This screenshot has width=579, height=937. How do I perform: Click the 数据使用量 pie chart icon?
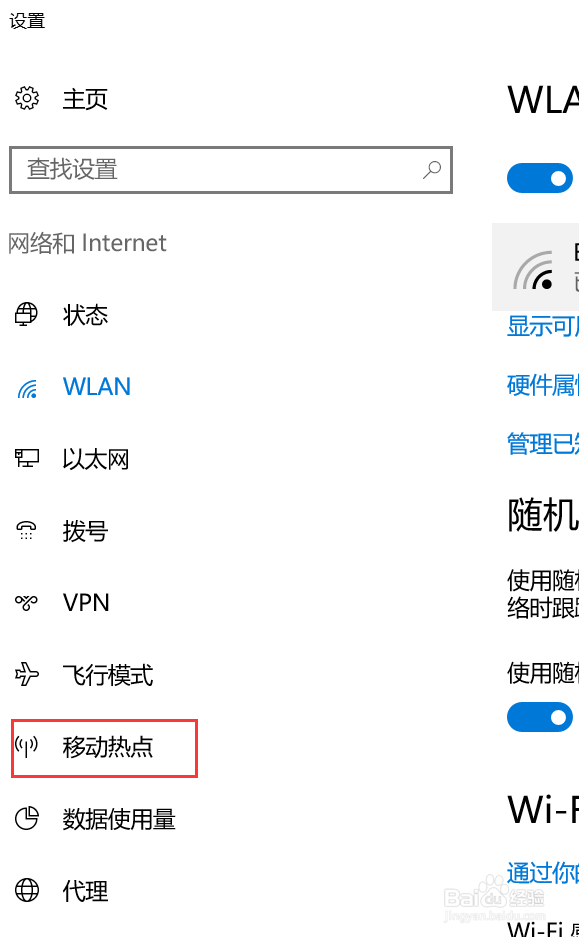tap(27, 819)
